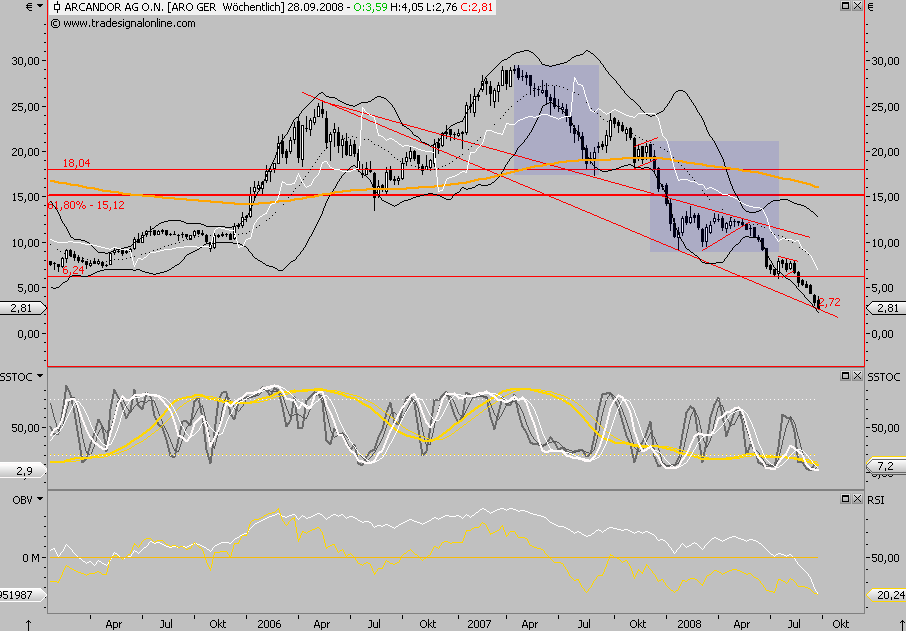Click the www.tradesignalonline.com copyright text
This screenshot has width=906, height=631.
(x=122, y=22)
